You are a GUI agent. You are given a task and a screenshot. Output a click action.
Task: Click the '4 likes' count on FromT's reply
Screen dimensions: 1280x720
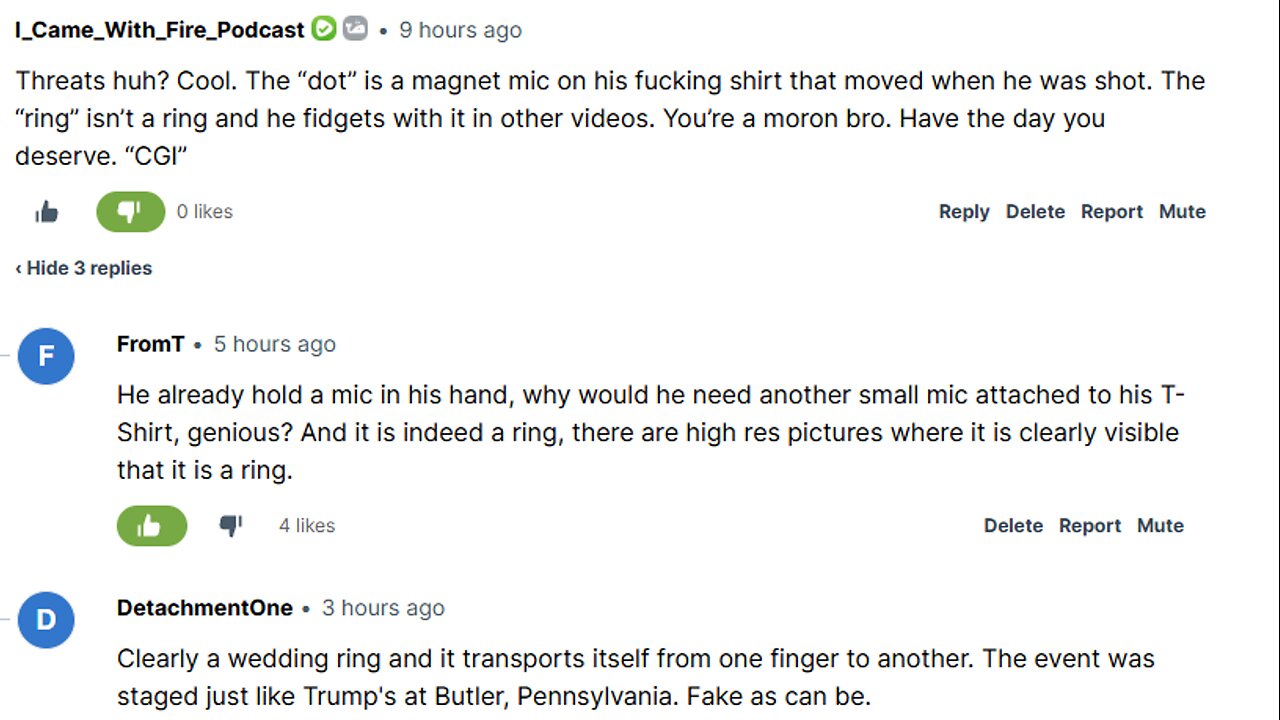(307, 526)
